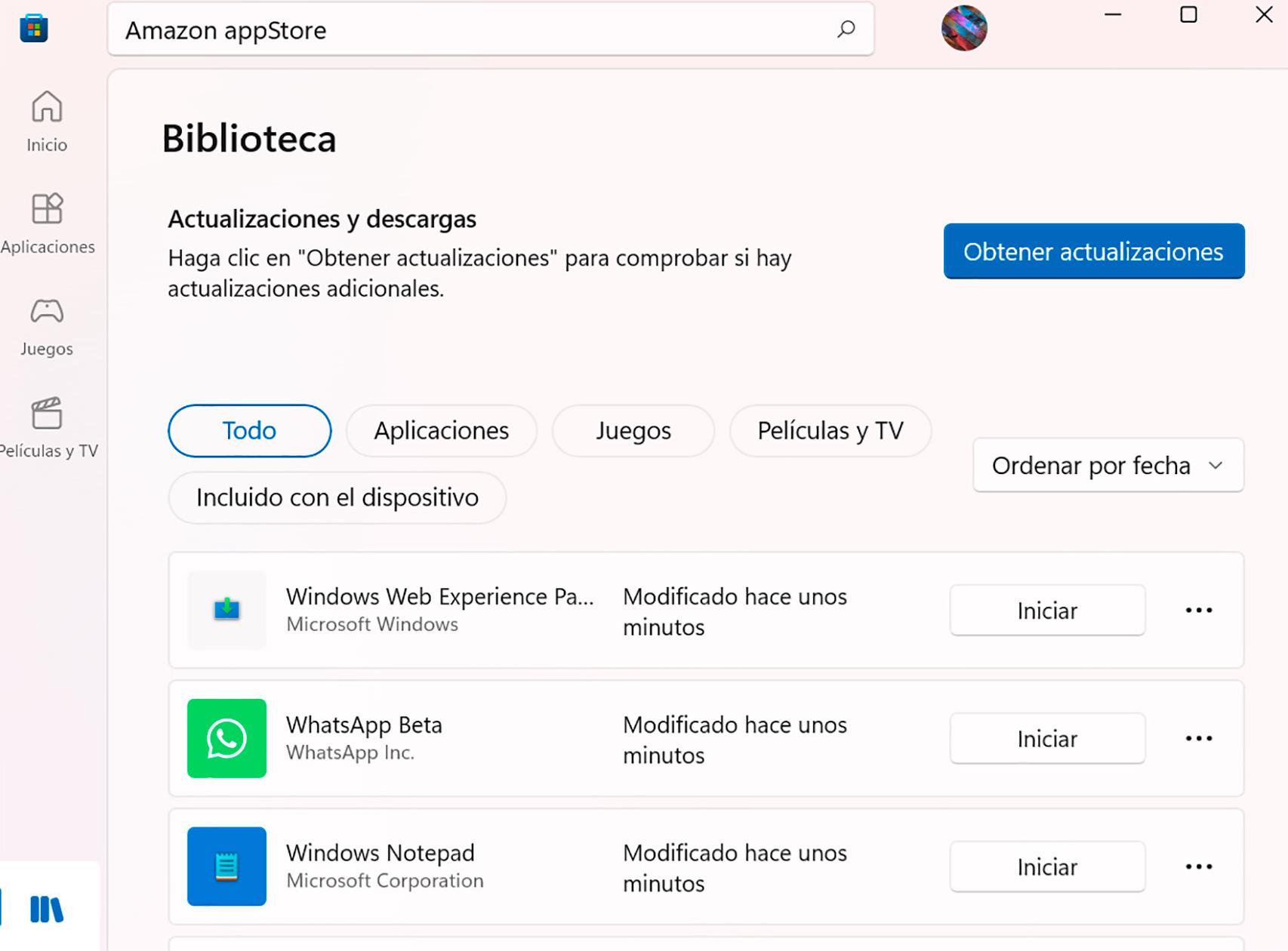Select the Películas y TV filter tab
The image size is (1288, 951).
click(x=830, y=430)
